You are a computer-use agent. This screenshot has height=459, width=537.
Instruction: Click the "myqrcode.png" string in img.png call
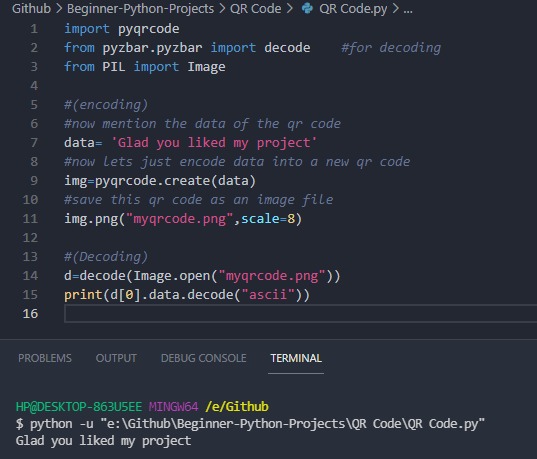coord(180,219)
